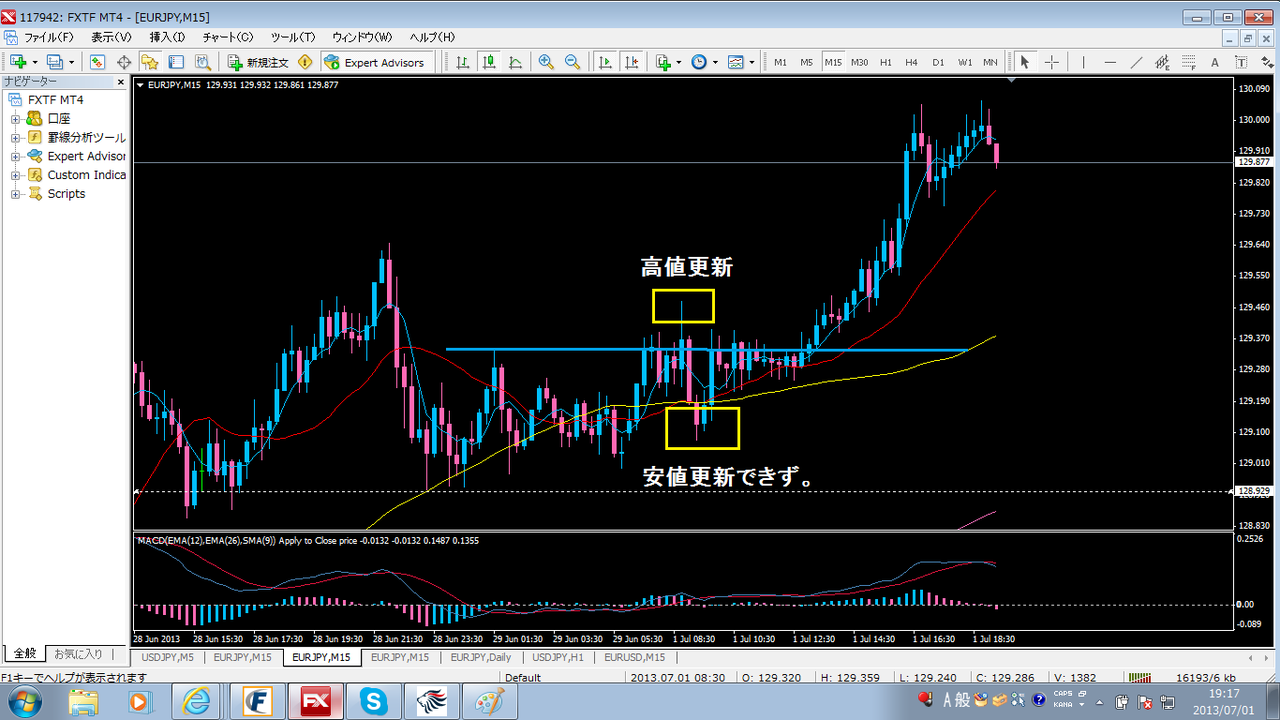This screenshot has height=720, width=1280.
Task: Open the new chart dropdown arrow
Action: pos(34,62)
